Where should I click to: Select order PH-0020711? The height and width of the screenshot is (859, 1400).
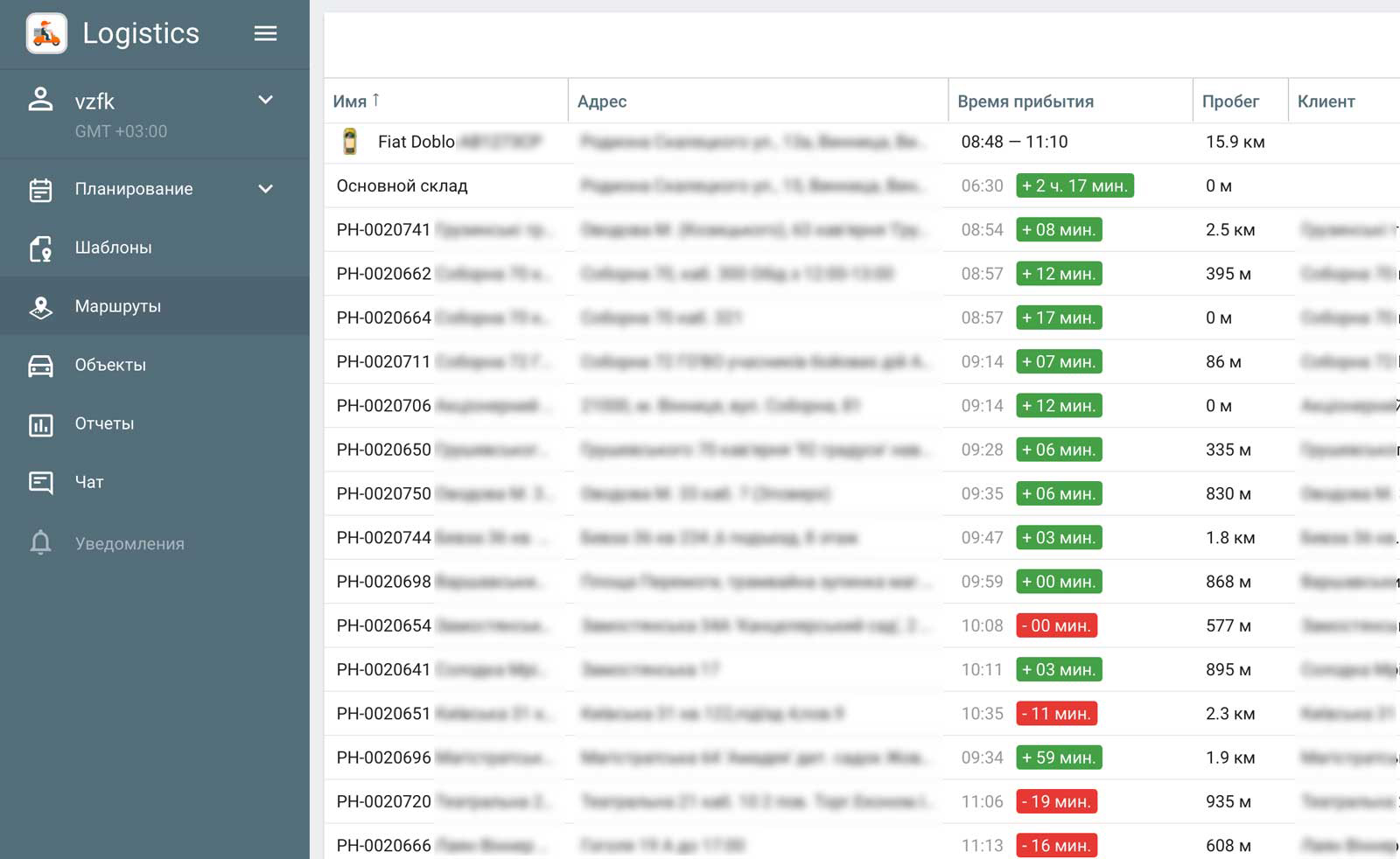[862, 361]
